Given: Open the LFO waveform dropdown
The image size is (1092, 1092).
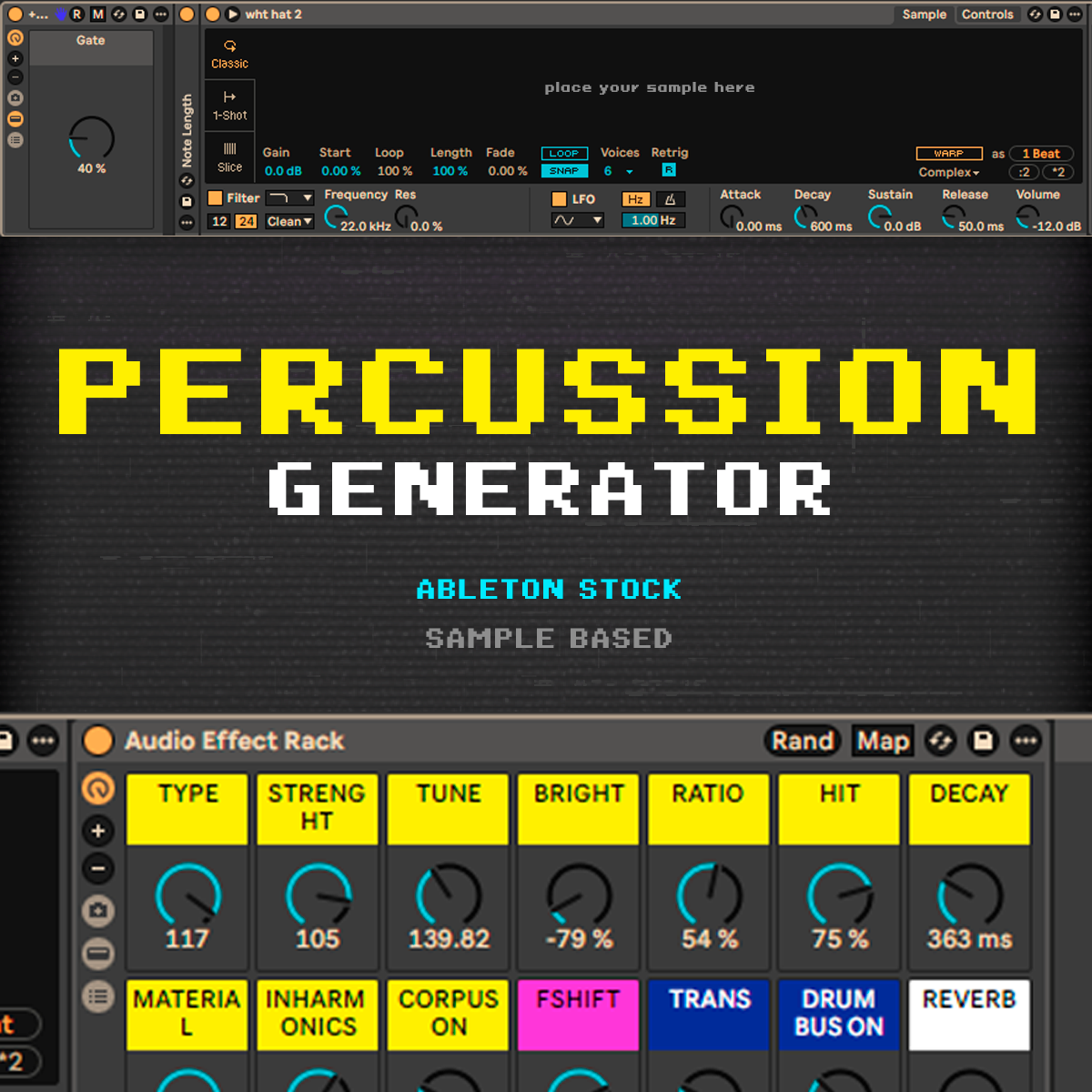Looking at the screenshot, I should click(578, 220).
